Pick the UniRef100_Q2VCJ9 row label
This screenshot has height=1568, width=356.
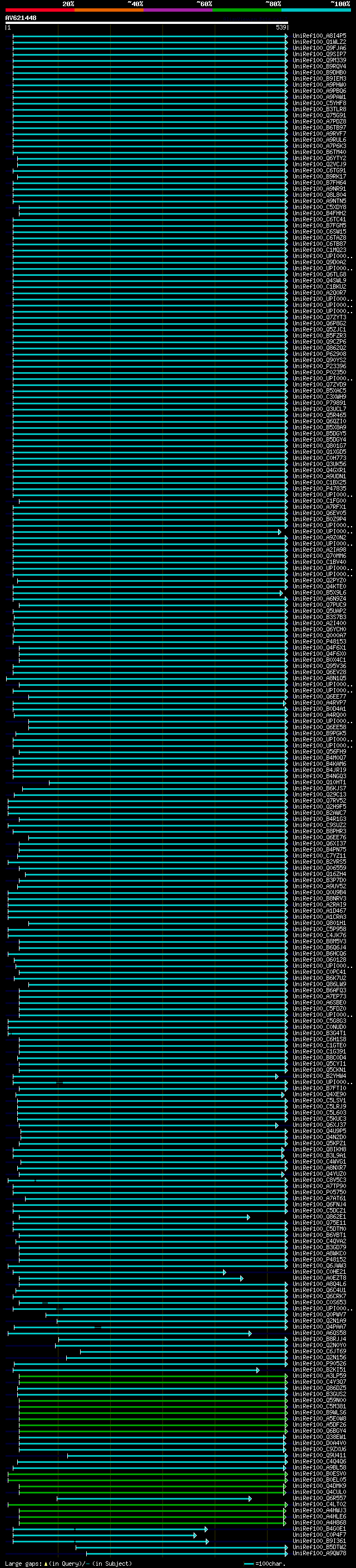(x=319, y=164)
